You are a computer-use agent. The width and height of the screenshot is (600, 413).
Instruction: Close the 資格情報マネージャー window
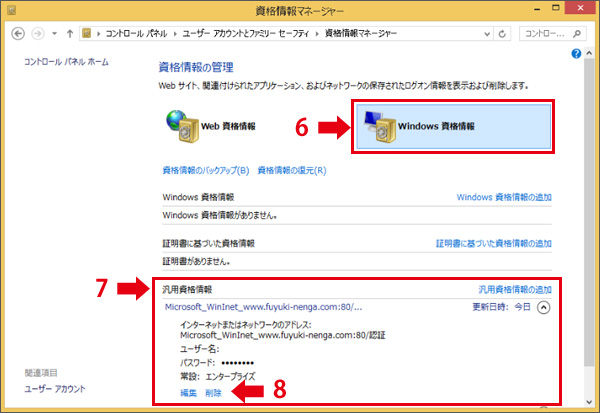point(580,8)
